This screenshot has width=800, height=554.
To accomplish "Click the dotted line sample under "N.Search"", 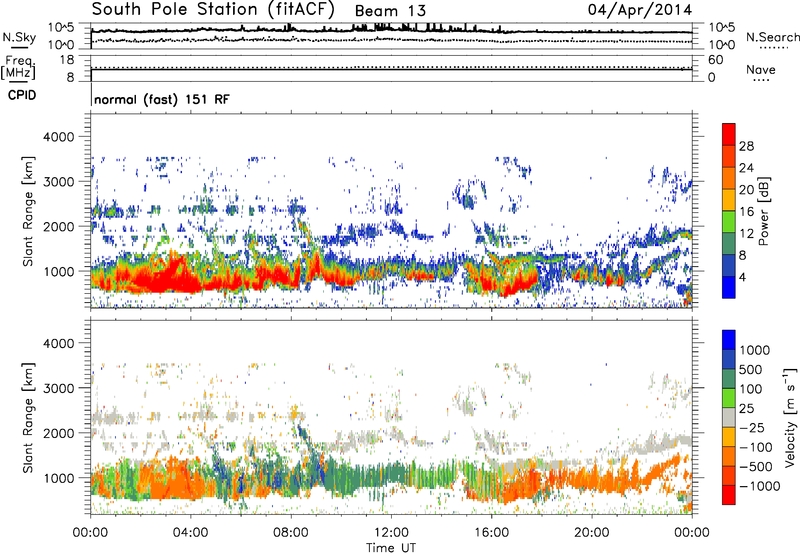I will click(774, 48).
